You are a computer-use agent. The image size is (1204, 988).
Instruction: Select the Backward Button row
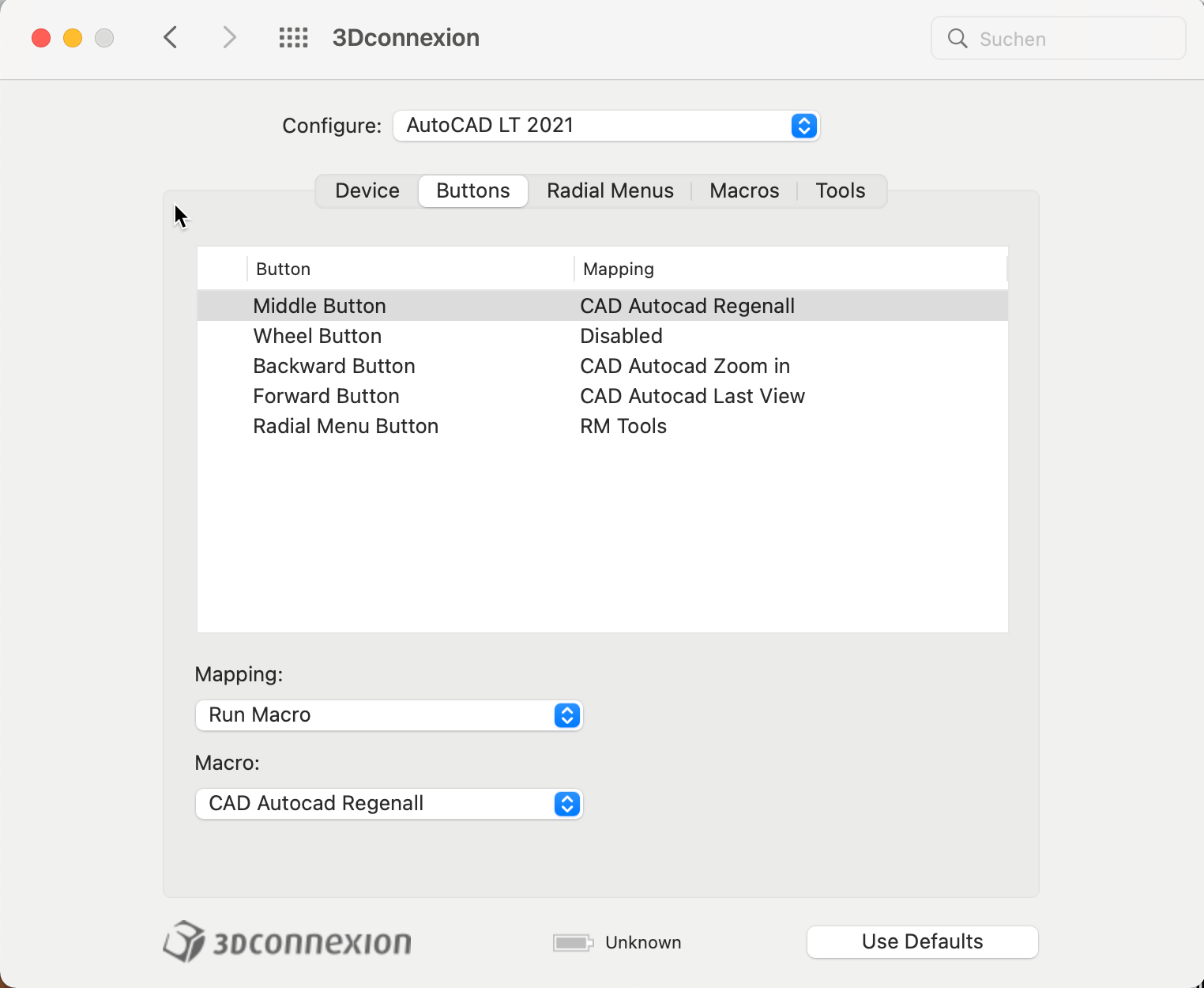(x=602, y=366)
